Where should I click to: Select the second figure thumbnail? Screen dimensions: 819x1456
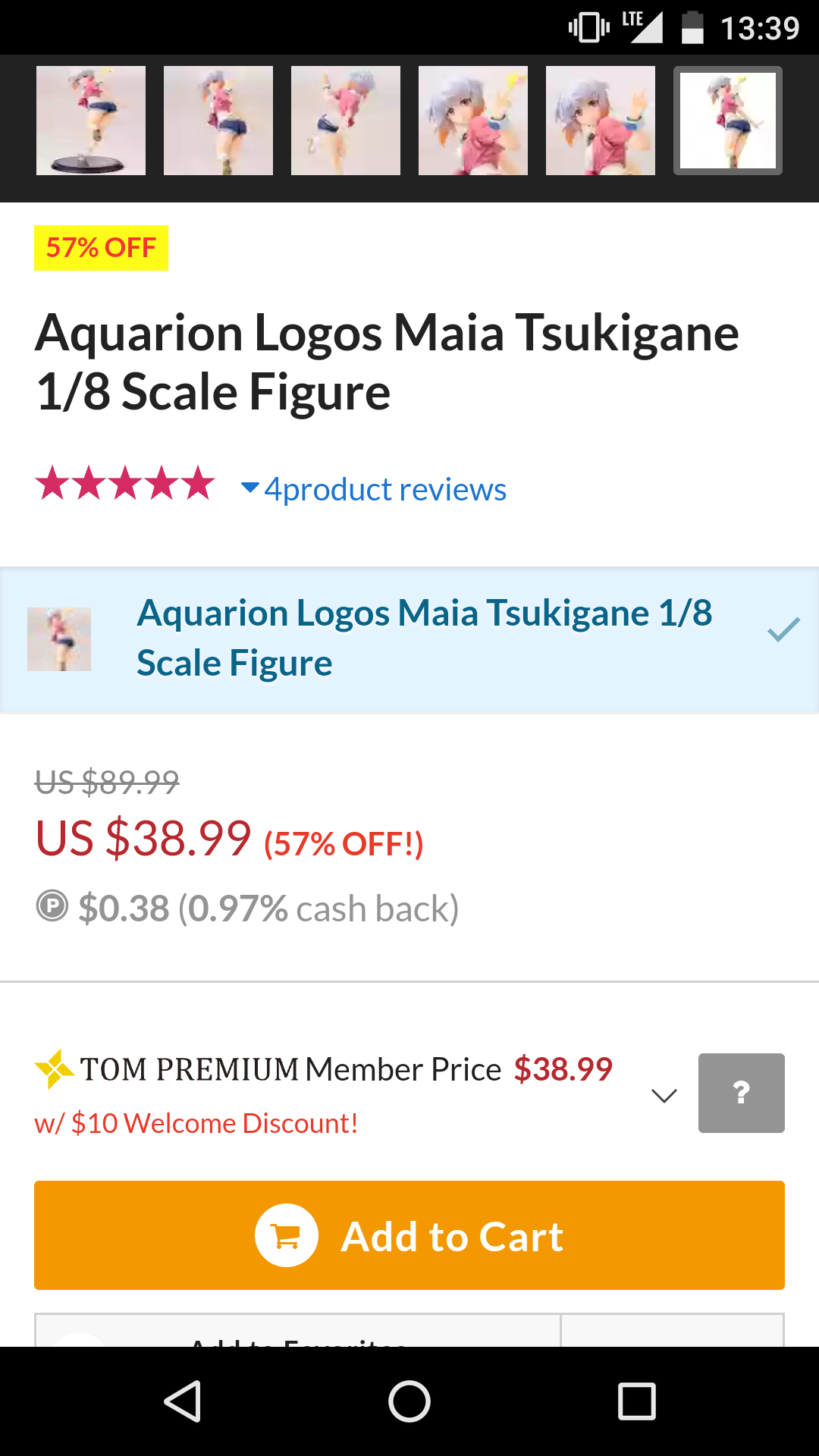pyautogui.click(x=218, y=121)
